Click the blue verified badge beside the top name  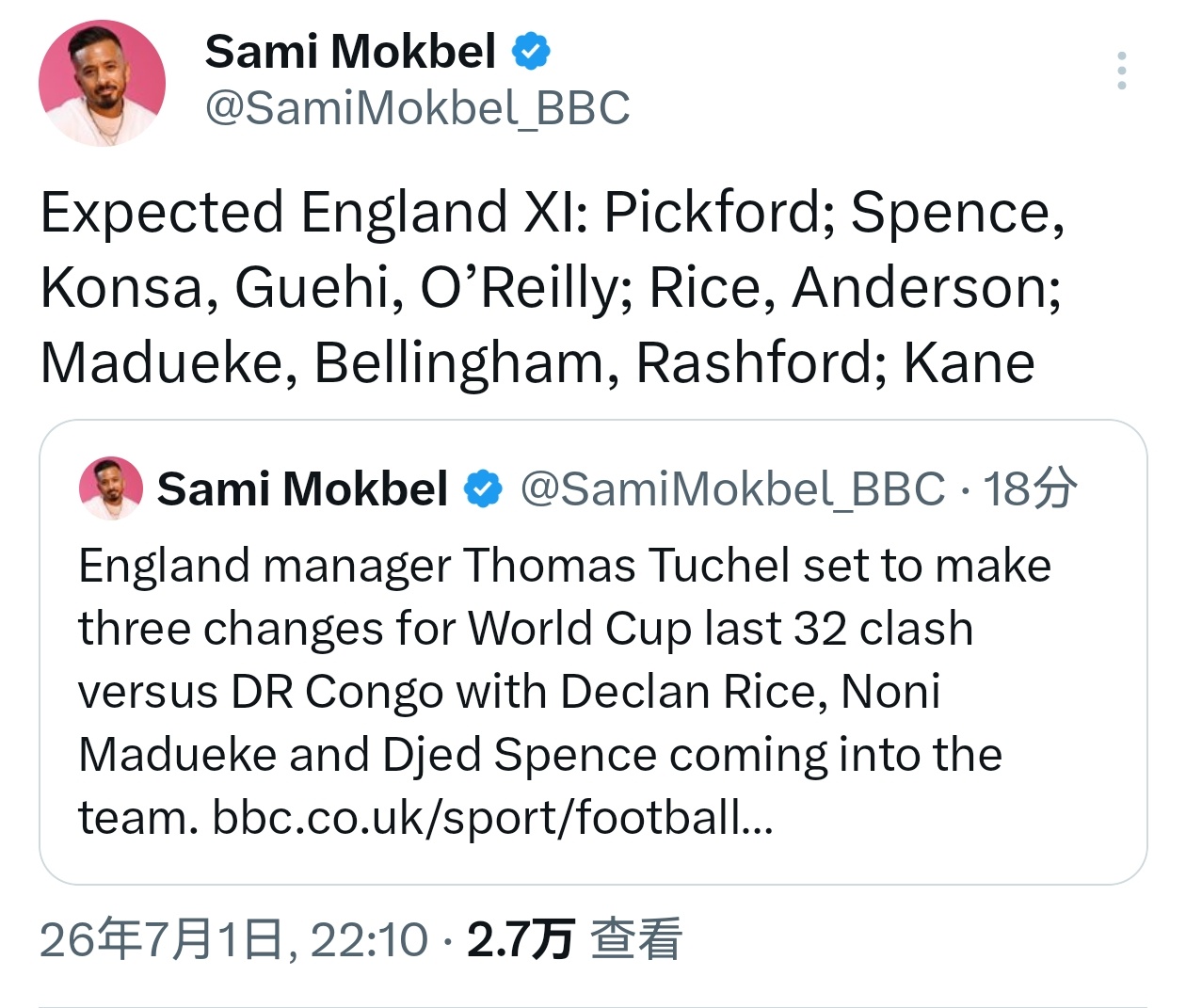(x=531, y=51)
